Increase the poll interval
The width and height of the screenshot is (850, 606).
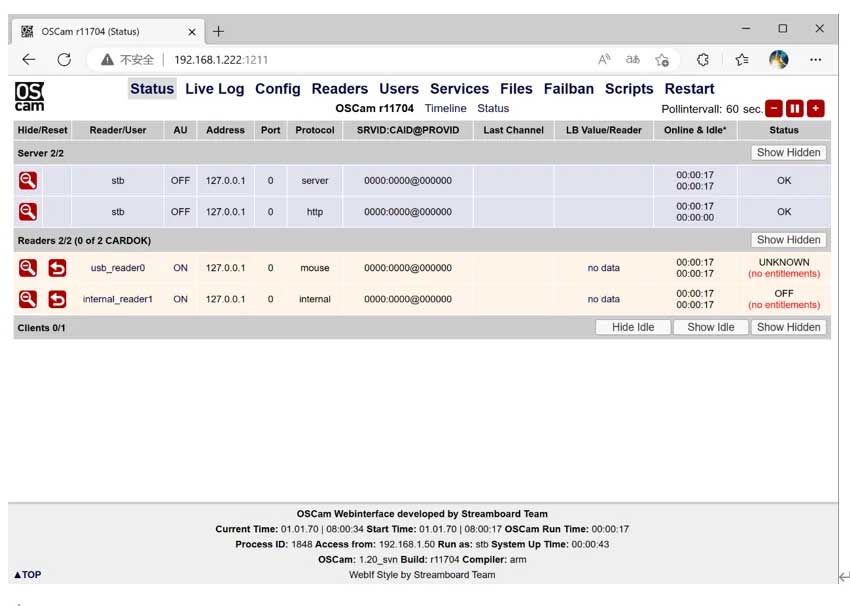[816, 108]
